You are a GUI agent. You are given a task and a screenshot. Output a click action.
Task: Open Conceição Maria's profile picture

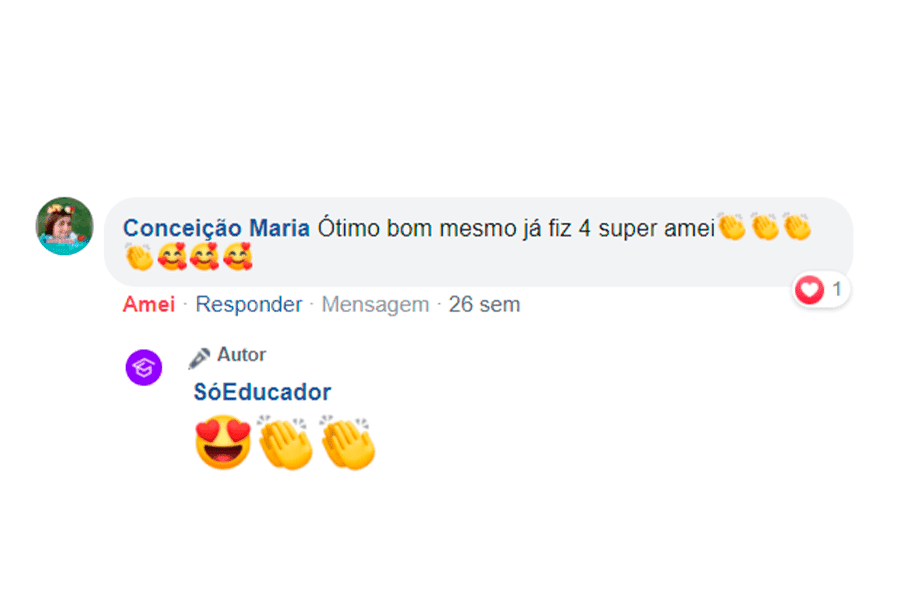click(65, 226)
